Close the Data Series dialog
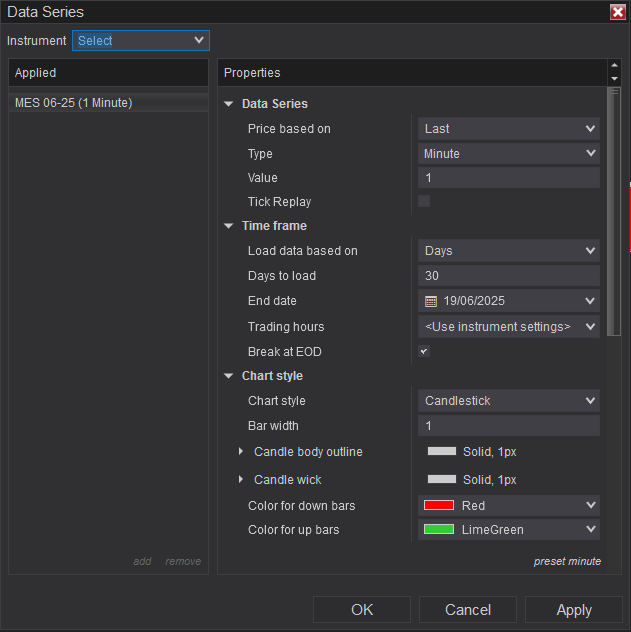The height and width of the screenshot is (632, 631). tap(618, 12)
